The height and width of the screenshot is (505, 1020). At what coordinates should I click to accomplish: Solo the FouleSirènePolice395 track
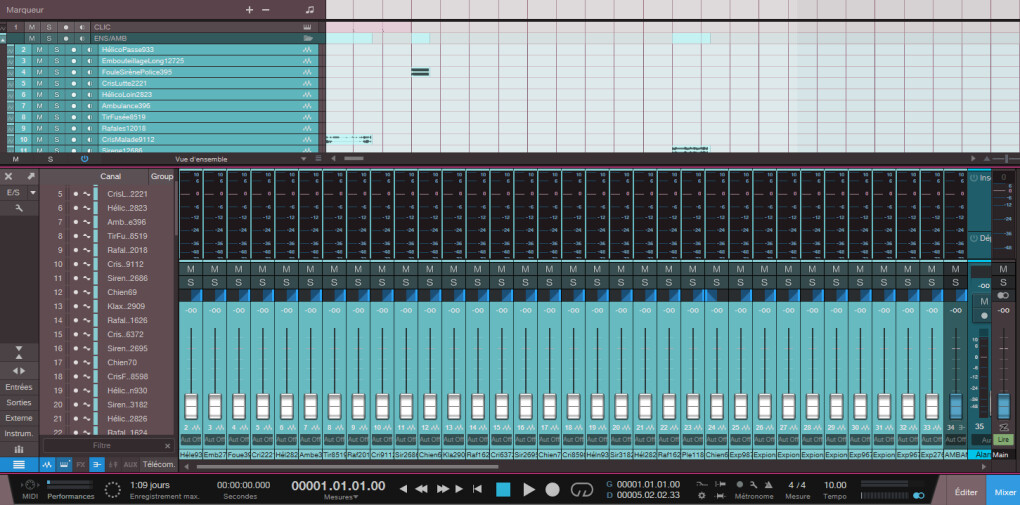tap(56, 72)
